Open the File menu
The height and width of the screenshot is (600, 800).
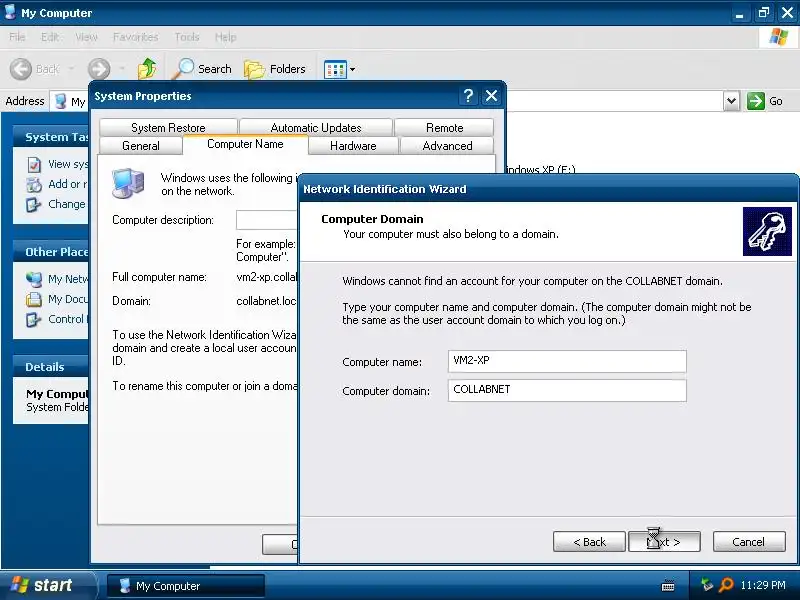coord(17,37)
